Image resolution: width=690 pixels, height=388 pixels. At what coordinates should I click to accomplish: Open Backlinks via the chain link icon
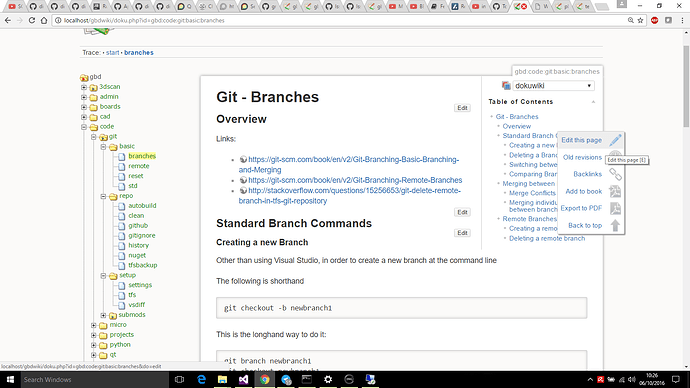(615, 174)
